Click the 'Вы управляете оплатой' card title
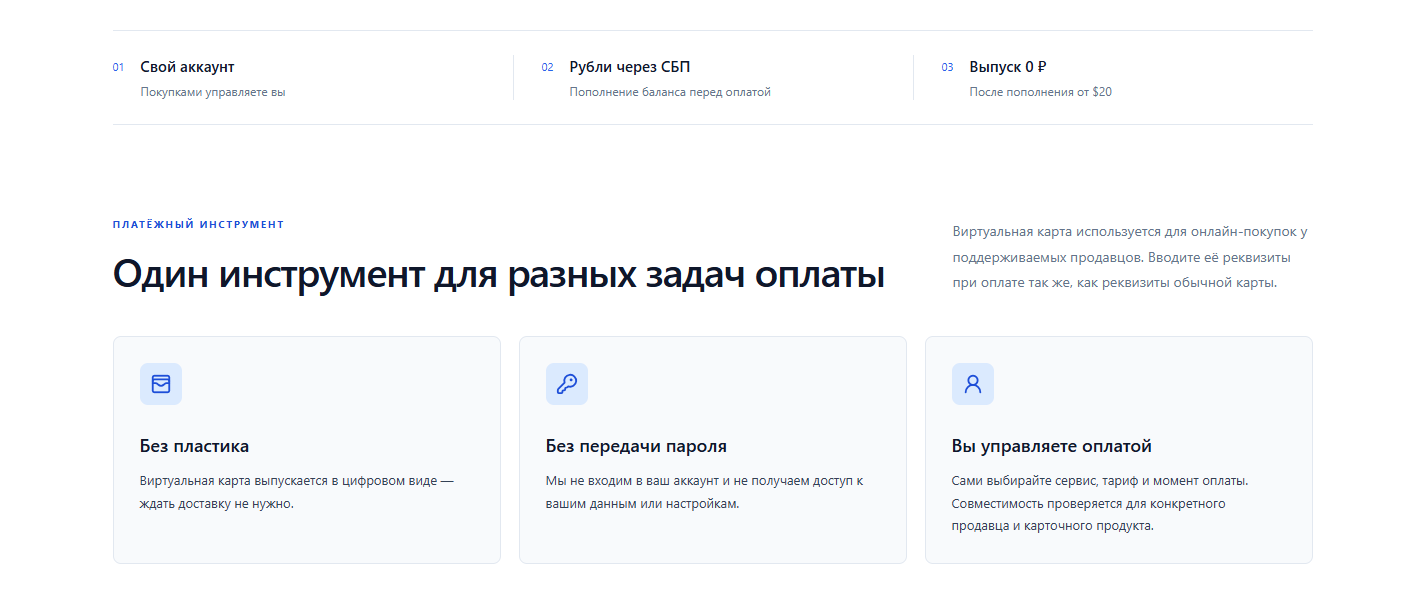 click(x=1052, y=446)
